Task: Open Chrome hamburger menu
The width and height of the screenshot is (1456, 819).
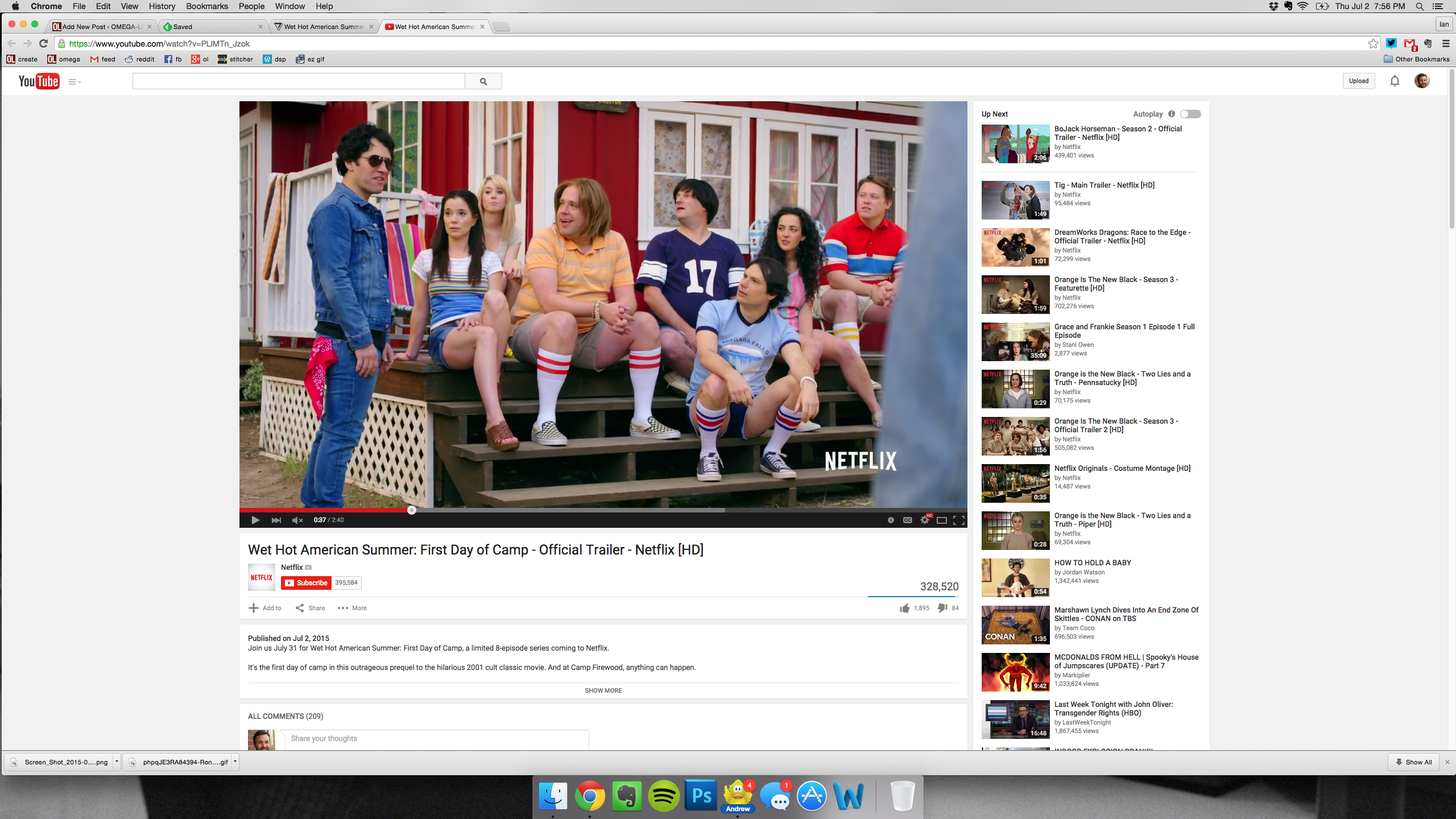Action: pyautogui.click(x=1446, y=43)
